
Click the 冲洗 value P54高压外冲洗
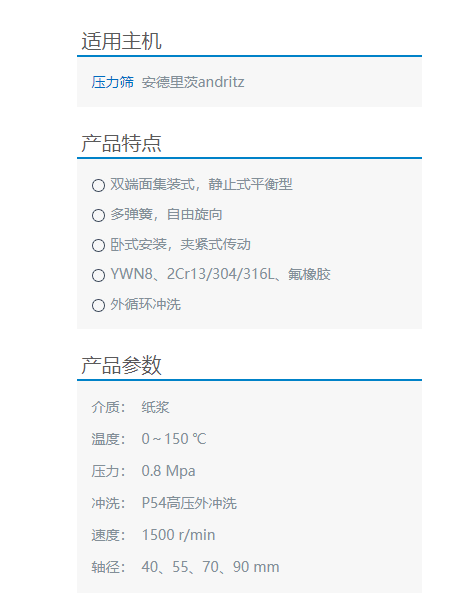point(189,503)
